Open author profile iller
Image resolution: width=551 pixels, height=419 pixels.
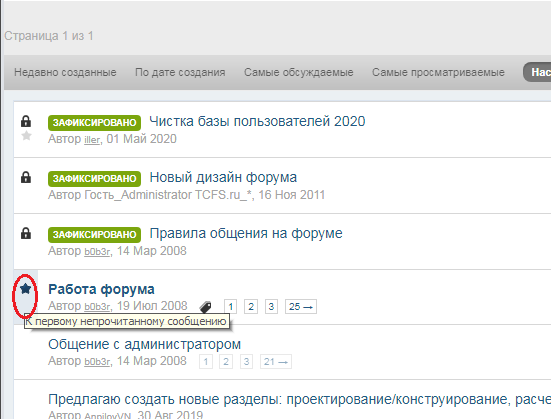click(x=92, y=140)
